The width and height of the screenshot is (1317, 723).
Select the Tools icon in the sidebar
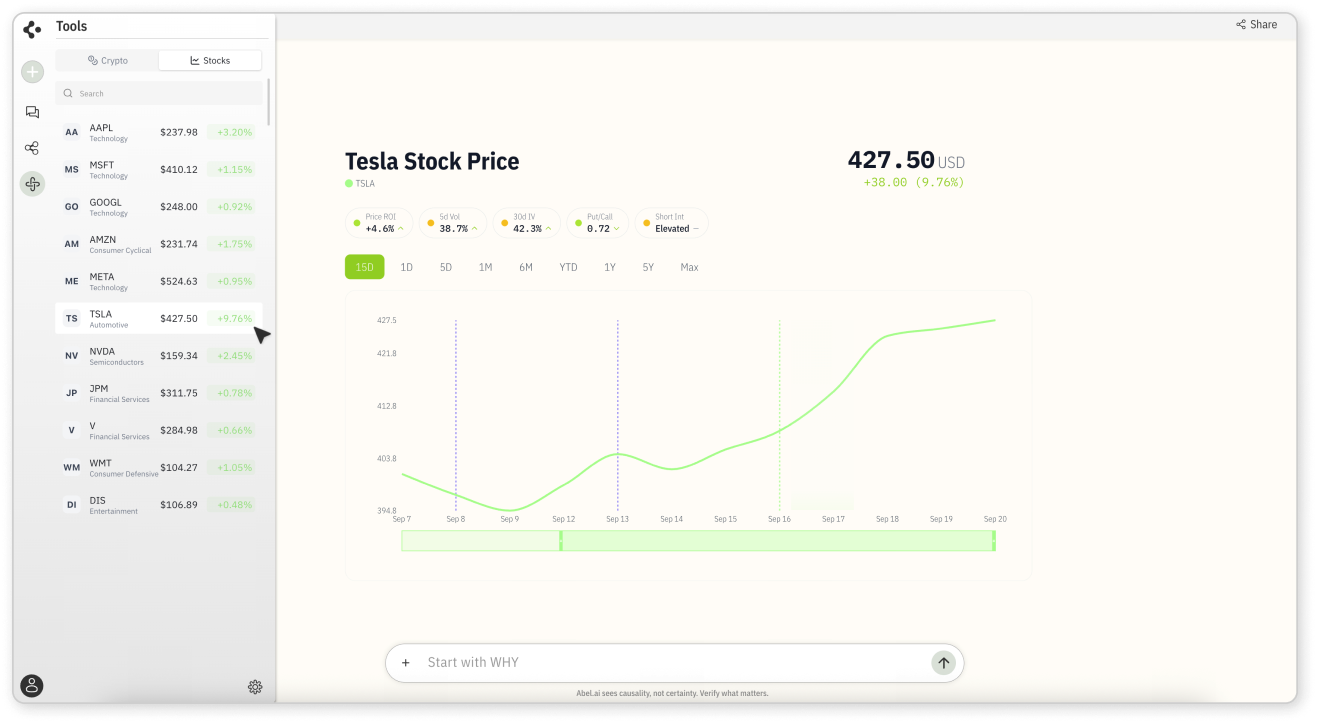tap(33, 184)
